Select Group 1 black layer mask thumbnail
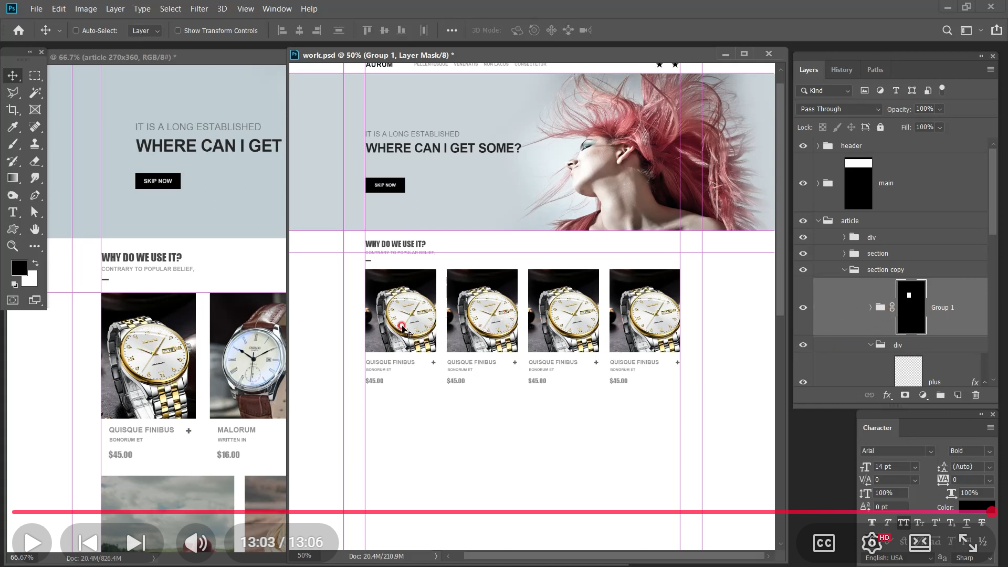The height and width of the screenshot is (567, 1008). 911,307
